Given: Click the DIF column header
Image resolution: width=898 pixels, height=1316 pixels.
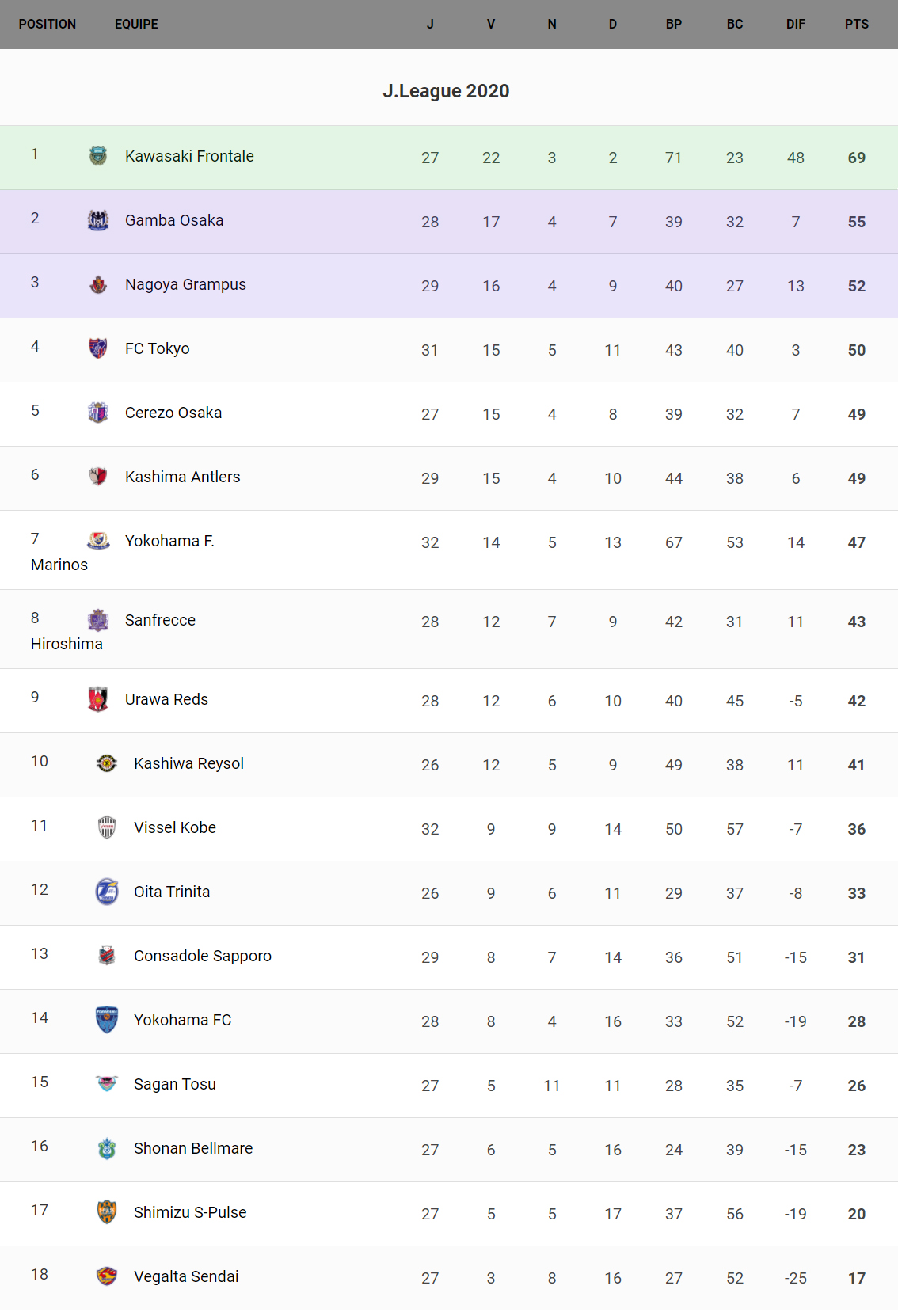Looking at the screenshot, I should coord(795,24).
